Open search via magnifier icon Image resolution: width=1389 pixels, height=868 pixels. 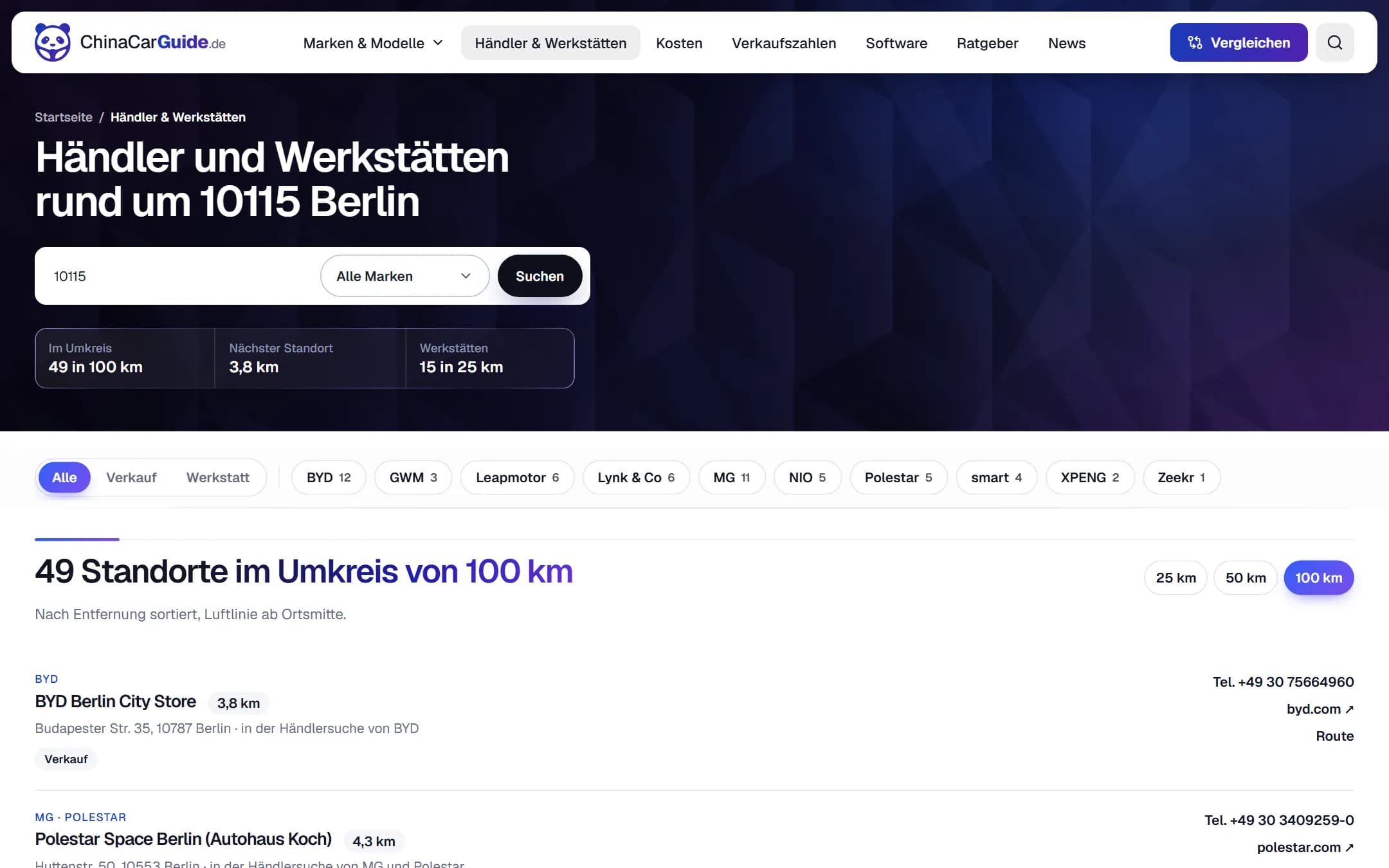click(x=1335, y=42)
